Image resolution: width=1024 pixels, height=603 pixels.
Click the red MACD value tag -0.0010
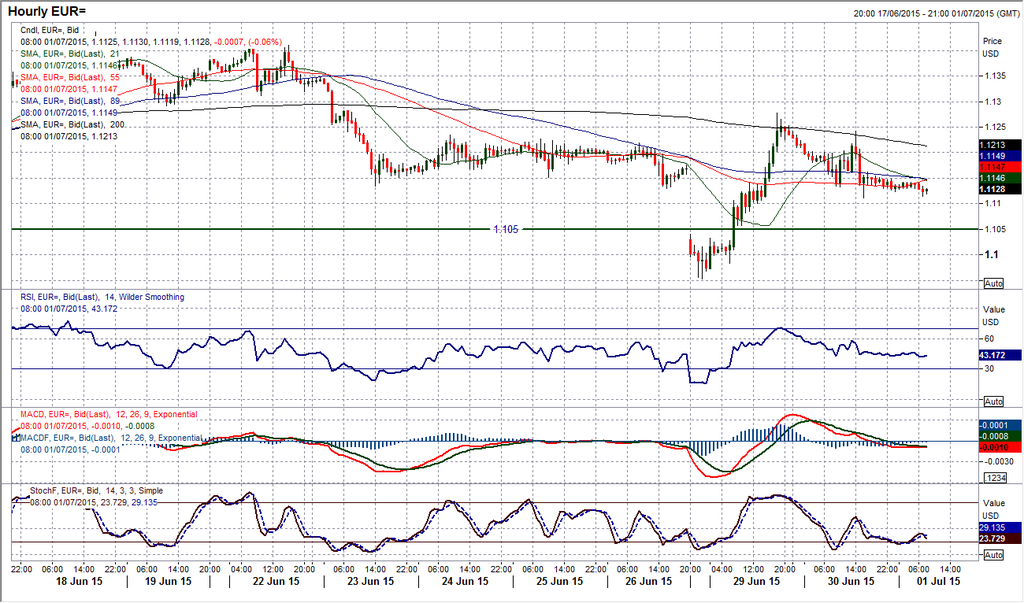999,448
